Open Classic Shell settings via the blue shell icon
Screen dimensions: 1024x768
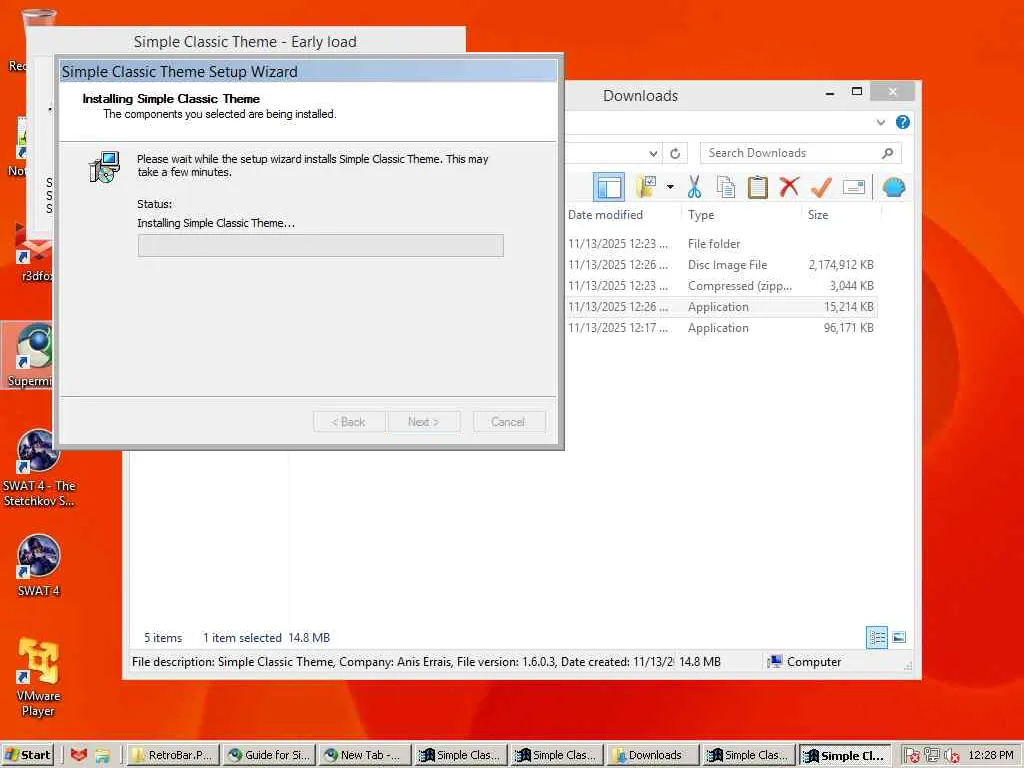coord(893,187)
